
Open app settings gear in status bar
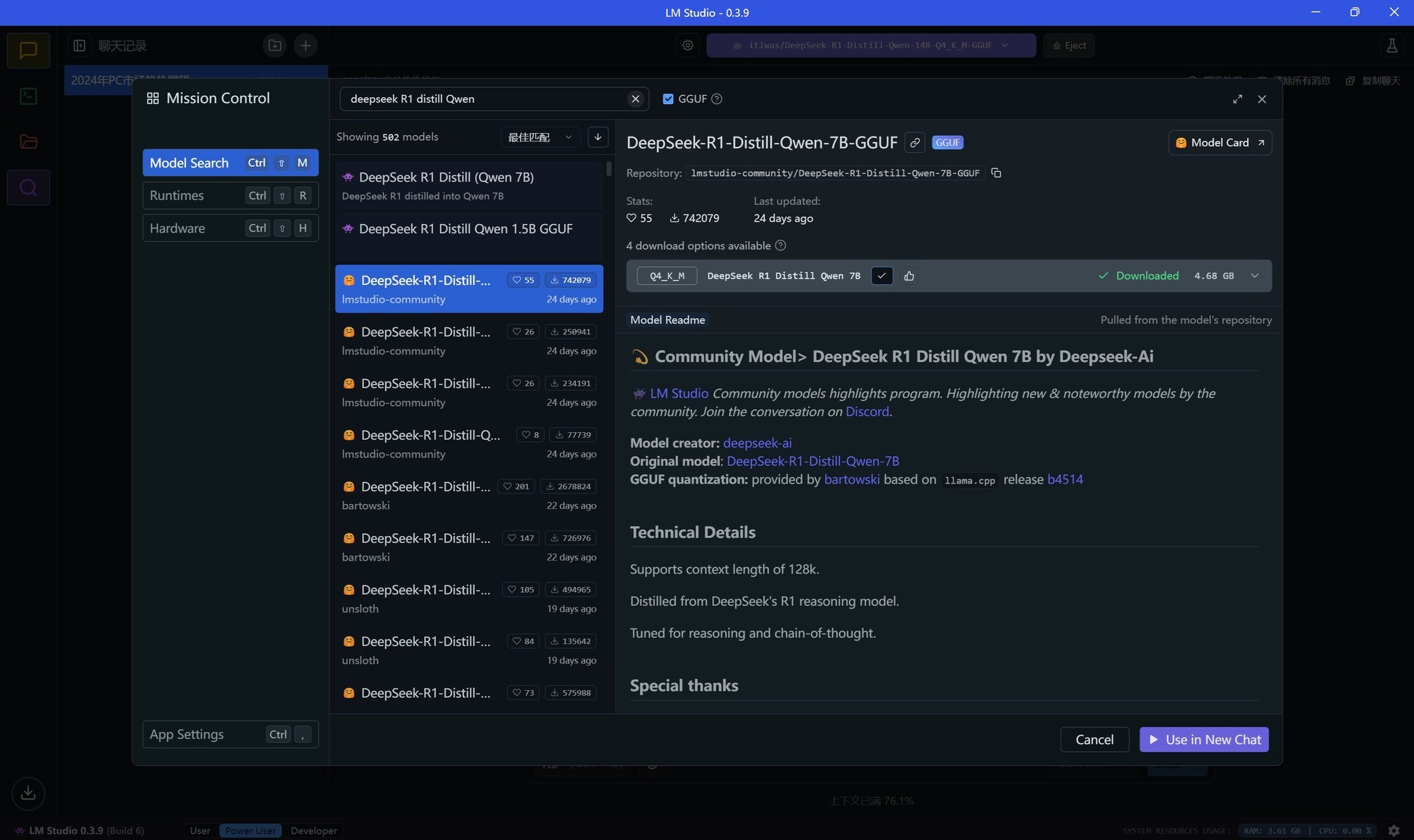(x=1393, y=831)
